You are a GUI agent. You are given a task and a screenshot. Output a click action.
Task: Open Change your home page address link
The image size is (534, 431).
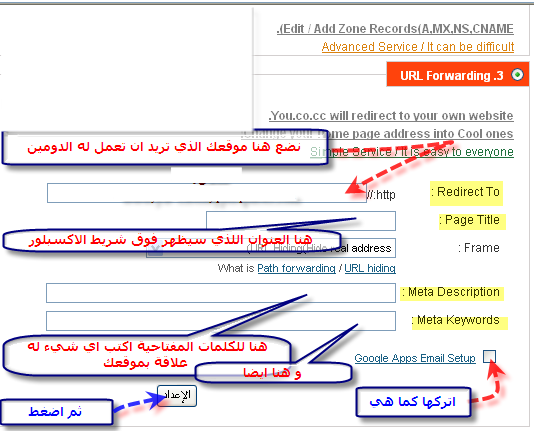pyautogui.click(x=377, y=134)
